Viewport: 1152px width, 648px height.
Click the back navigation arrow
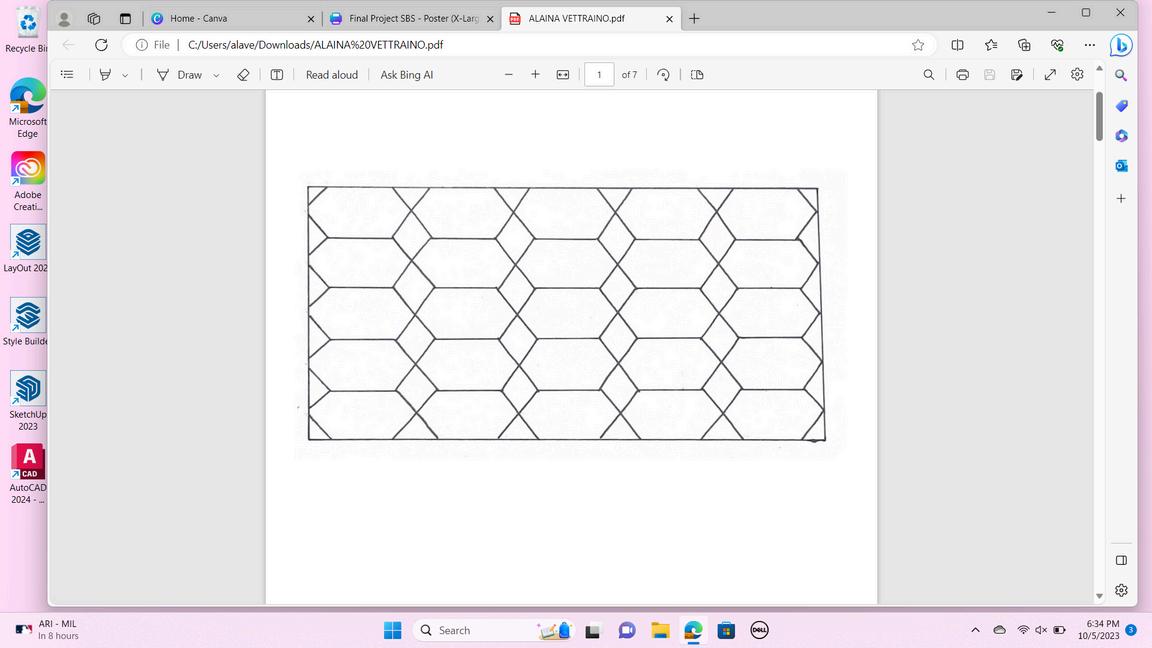click(68, 45)
